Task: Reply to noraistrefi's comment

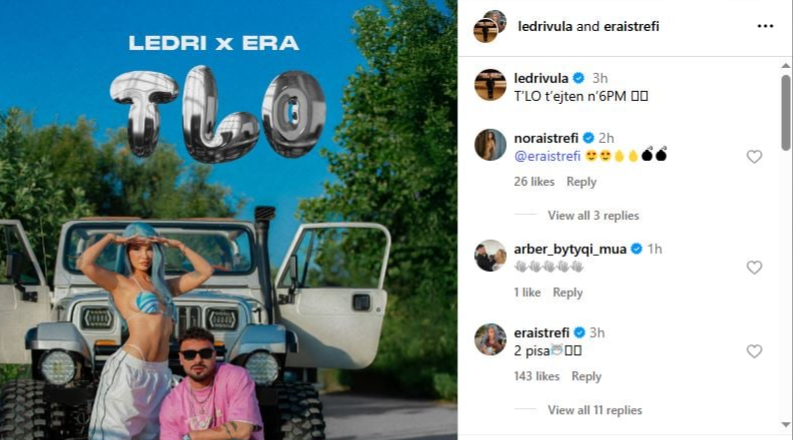Action: [x=581, y=182]
